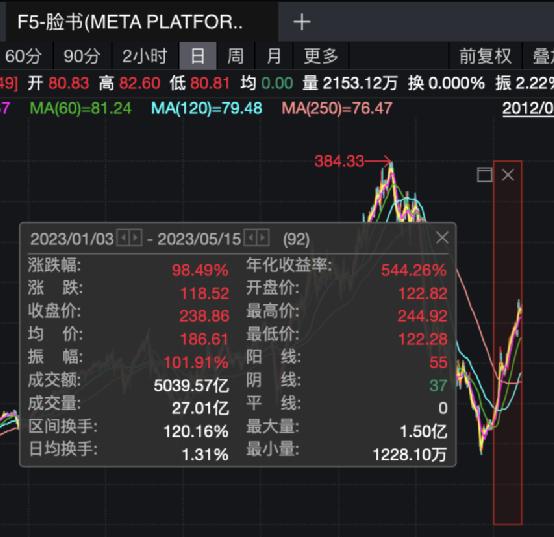The width and height of the screenshot is (554, 537).
Task: Click the (92) trading days count
Action: tap(296, 240)
